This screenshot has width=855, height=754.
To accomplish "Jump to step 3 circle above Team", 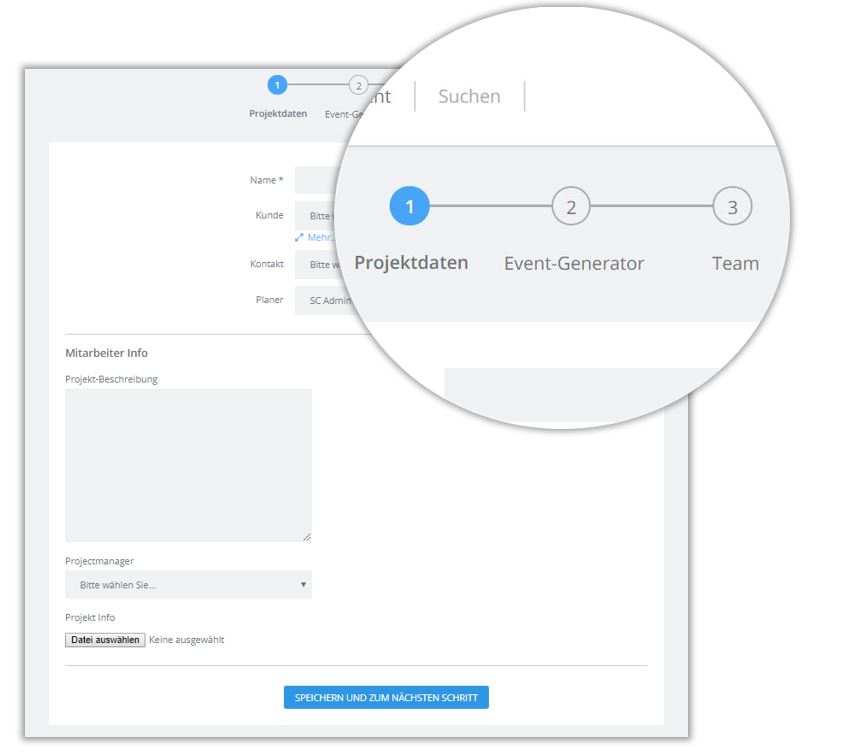I will pyautogui.click(x=732, y=208).
